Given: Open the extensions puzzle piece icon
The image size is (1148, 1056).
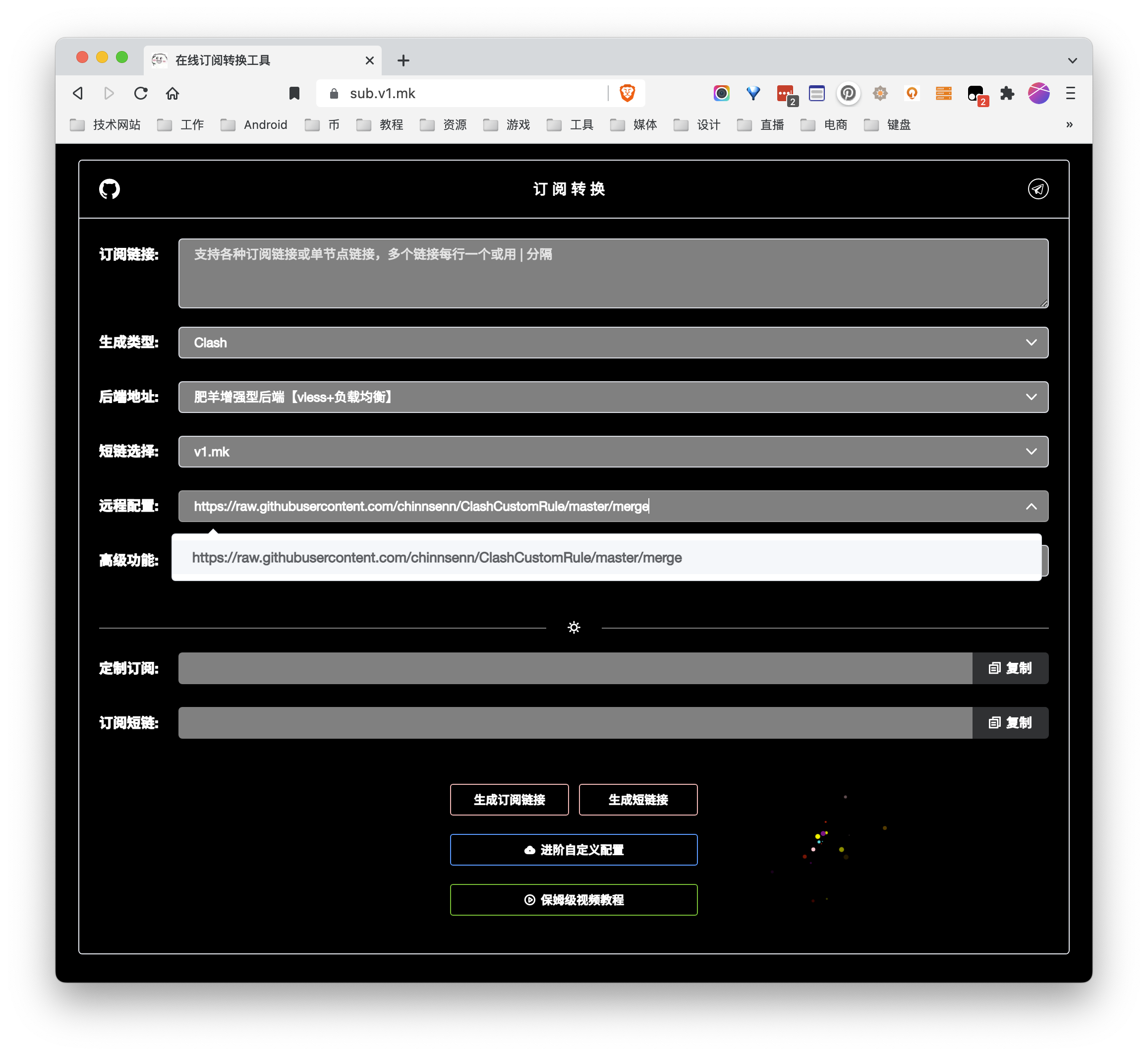Looking at the screenshot, I should pyautogui.click(x=1007, y=93).
